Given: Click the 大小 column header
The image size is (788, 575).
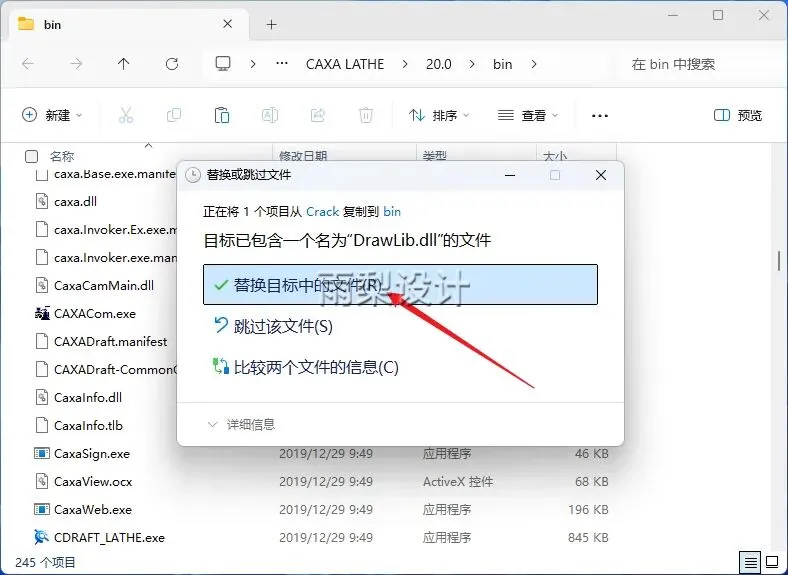Looking at the screenshot, I should [x=555, y=156].
